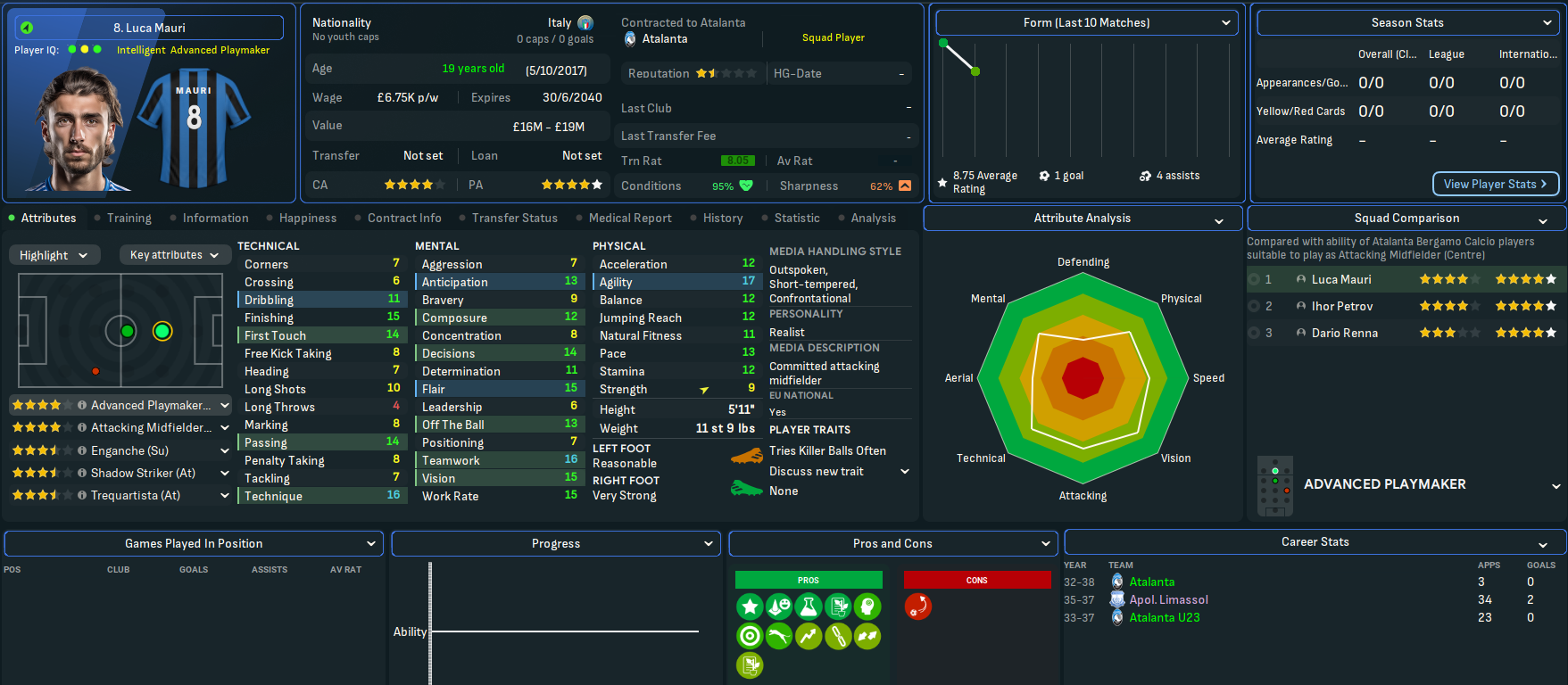
Task: Click the Atalanta club crest beside contract
Action: click(630, 38)
